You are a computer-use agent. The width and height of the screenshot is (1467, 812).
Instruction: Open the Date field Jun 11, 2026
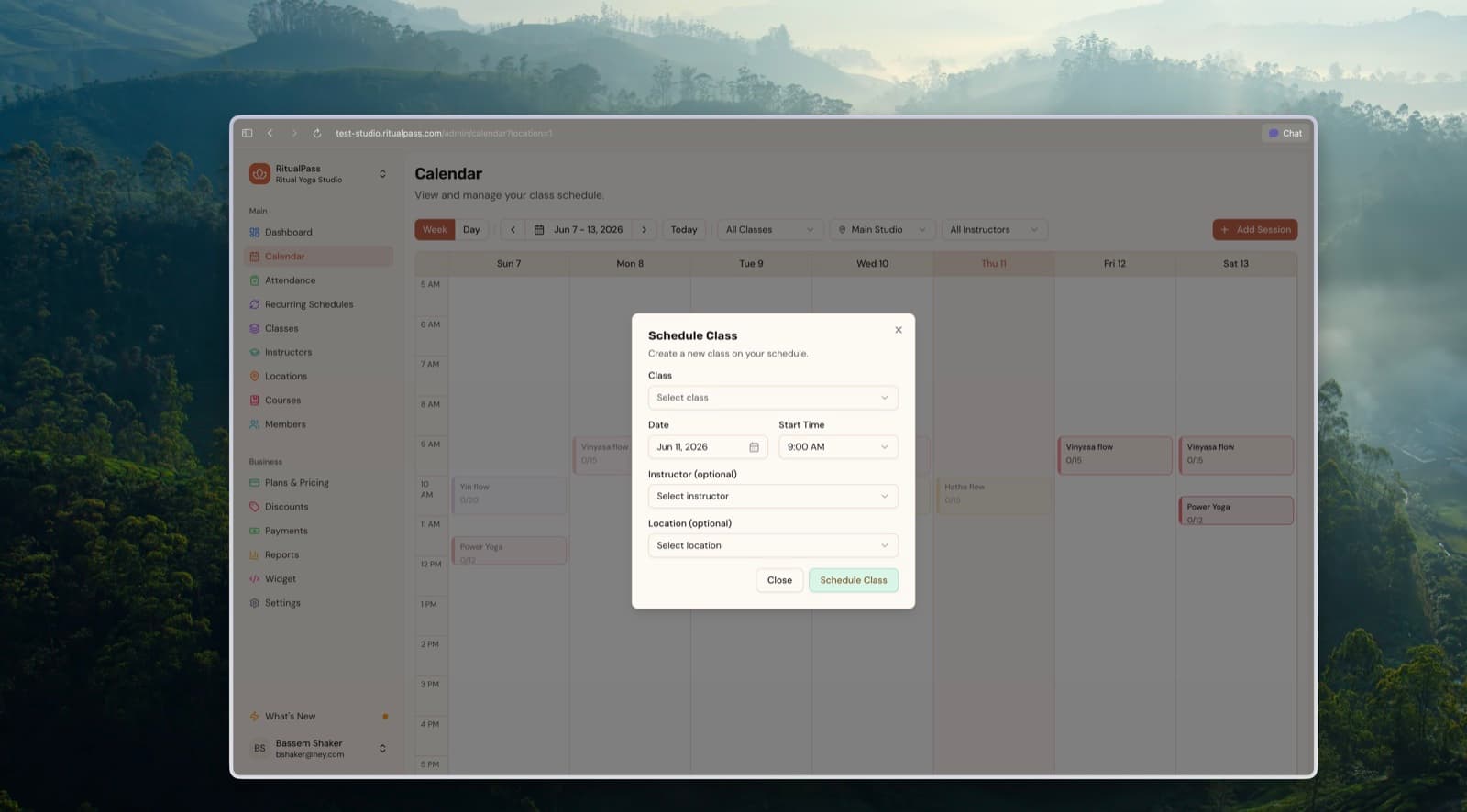click(708, 447)
